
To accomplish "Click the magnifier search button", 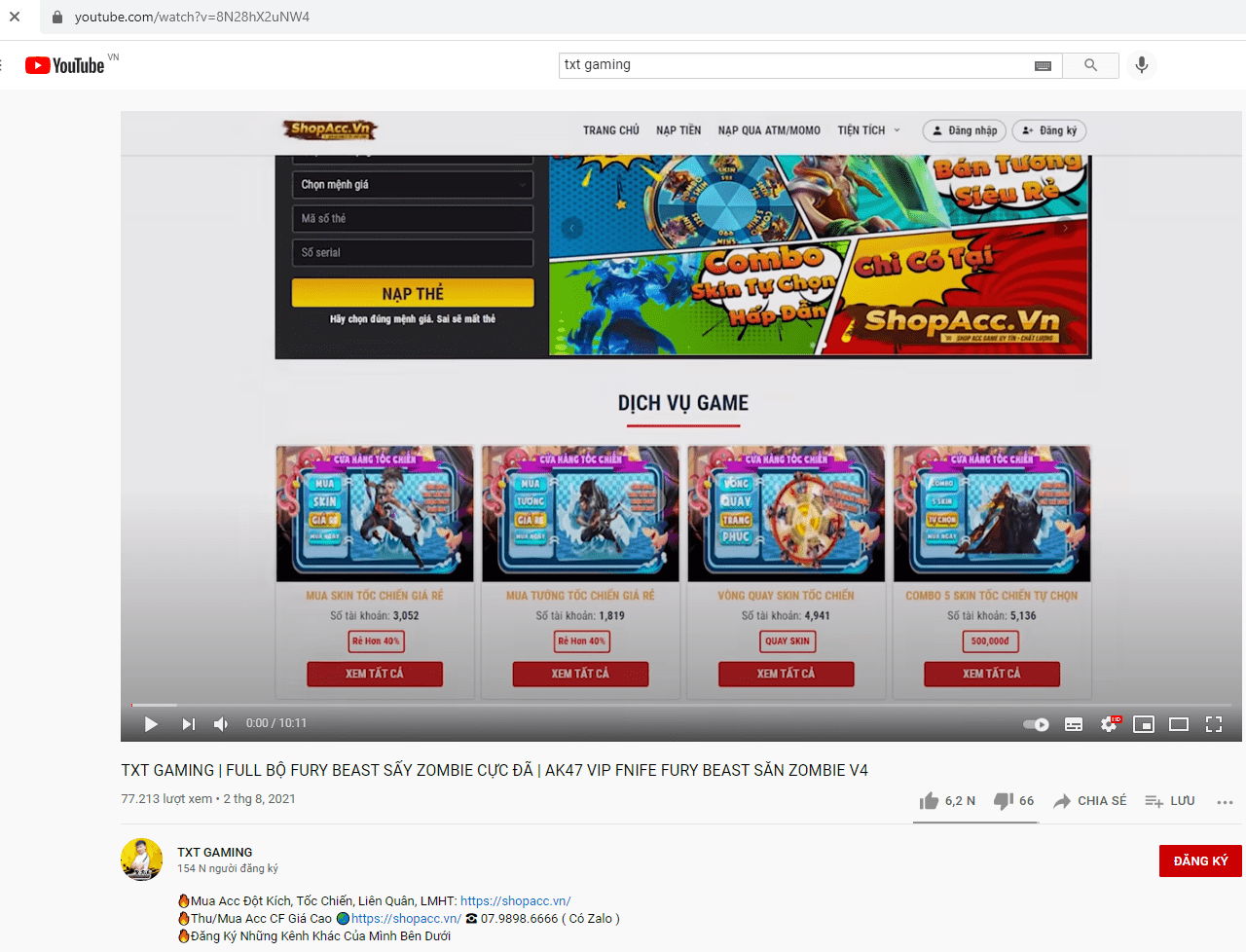I will tap(1090, 65).
